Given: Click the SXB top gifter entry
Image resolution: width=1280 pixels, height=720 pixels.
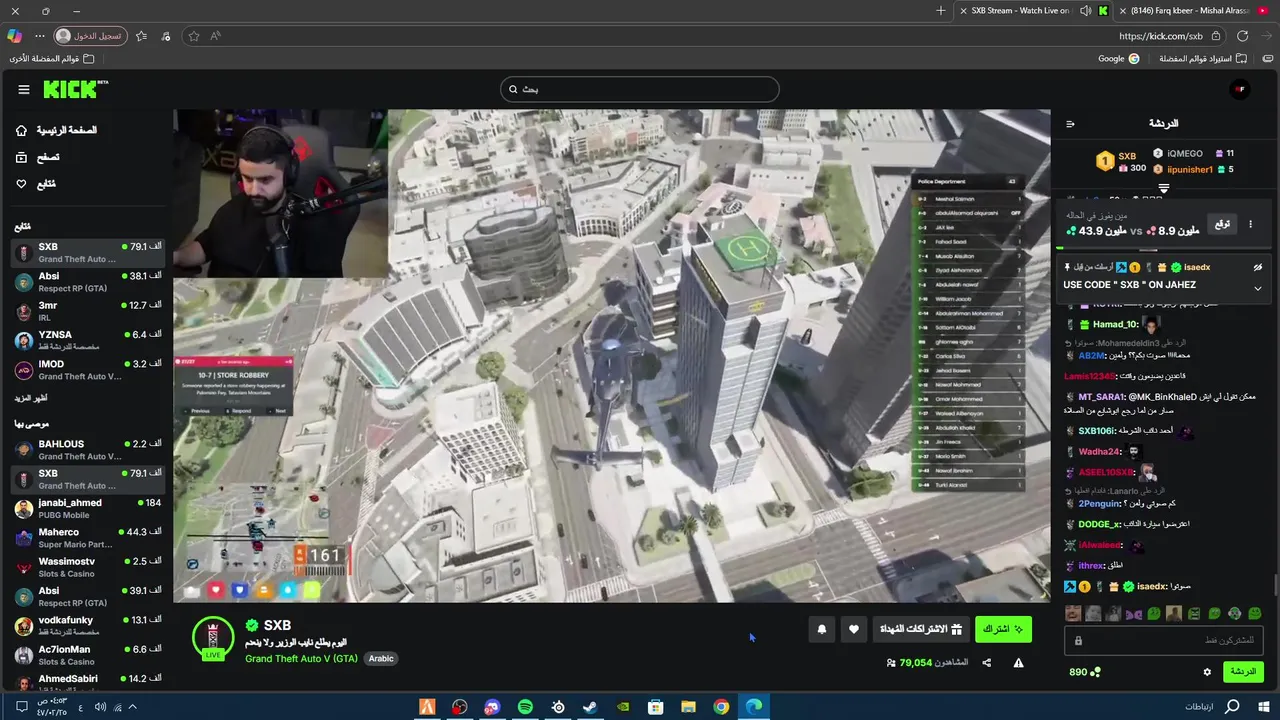Looking at the screenshot, I should coord(1120,162).
